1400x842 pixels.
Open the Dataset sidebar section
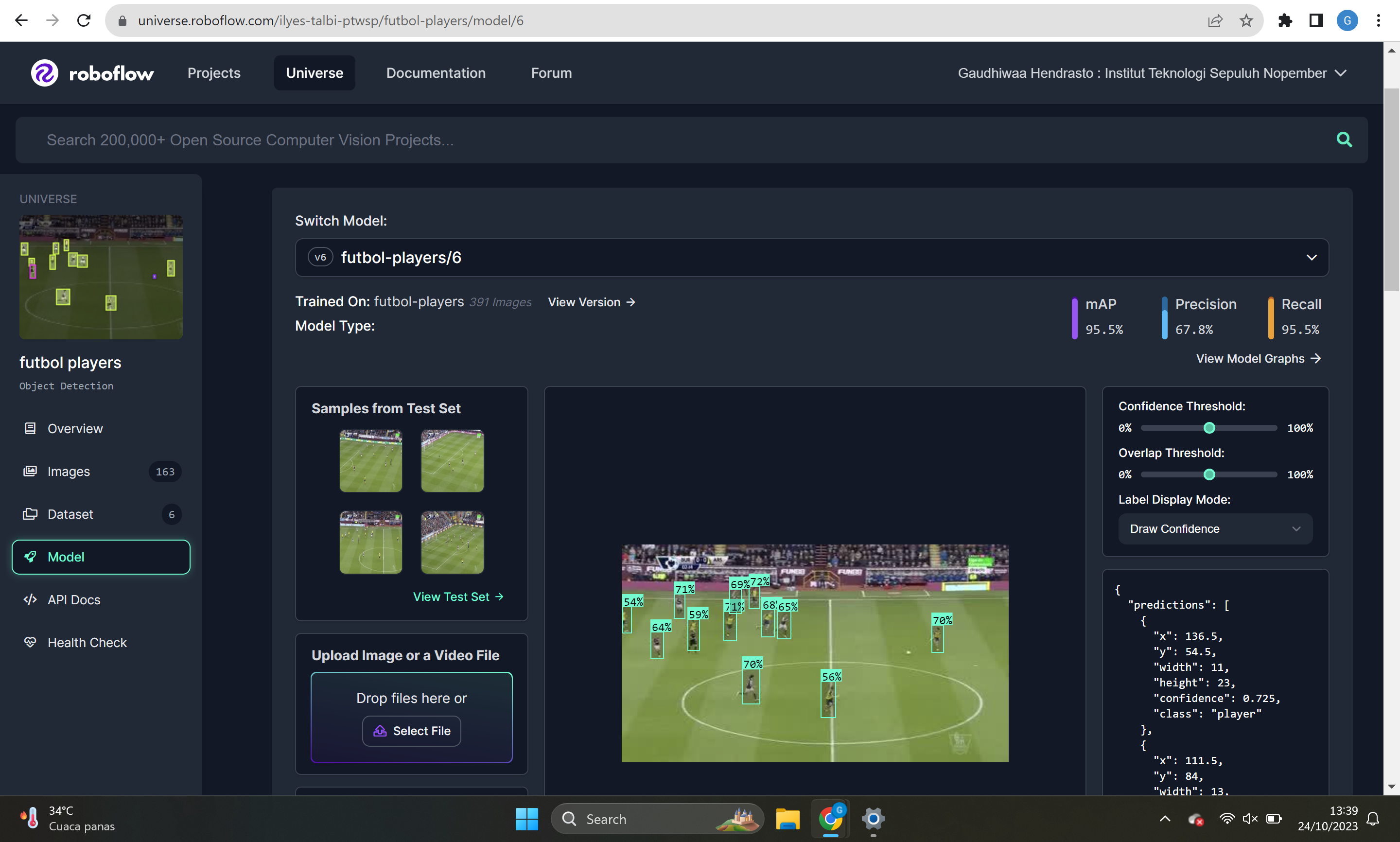coord(70,514)
